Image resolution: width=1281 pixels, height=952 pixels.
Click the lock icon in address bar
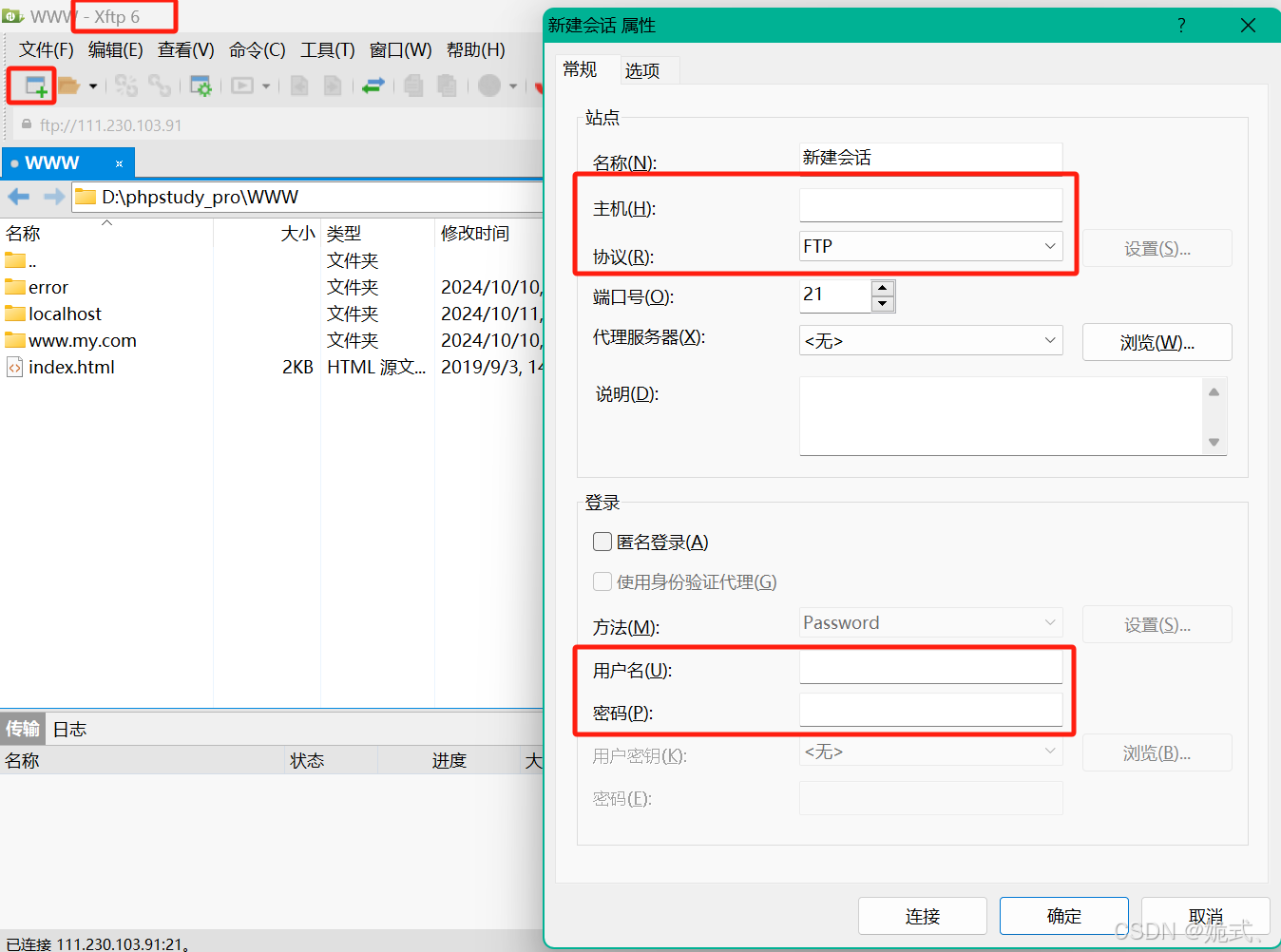[27, 124]
